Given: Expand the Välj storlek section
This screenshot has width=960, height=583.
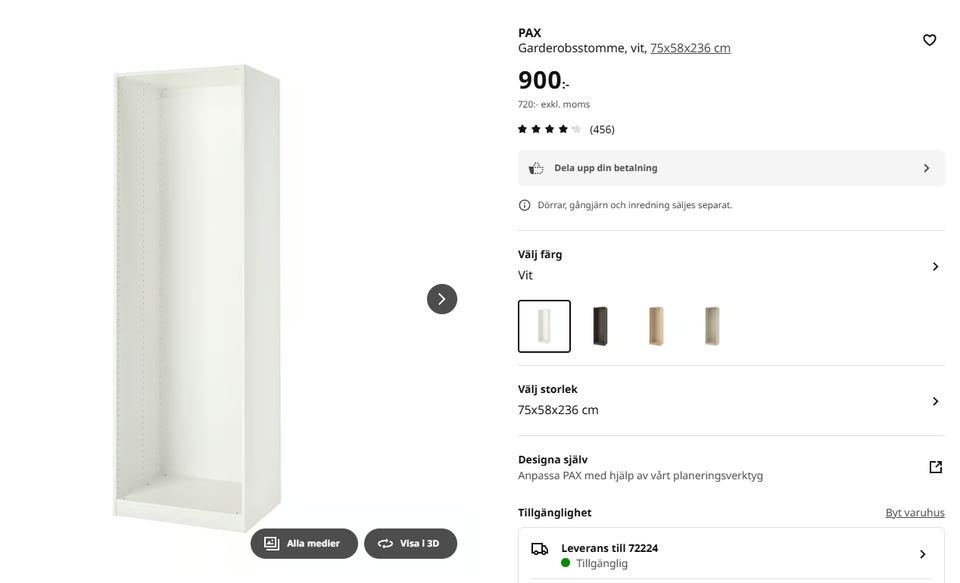Looking at the screenshot, I should (x=935, y=401).
